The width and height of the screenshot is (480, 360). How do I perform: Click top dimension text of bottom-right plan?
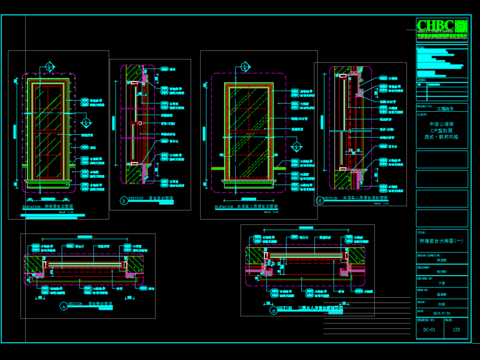tap(306, 228)
